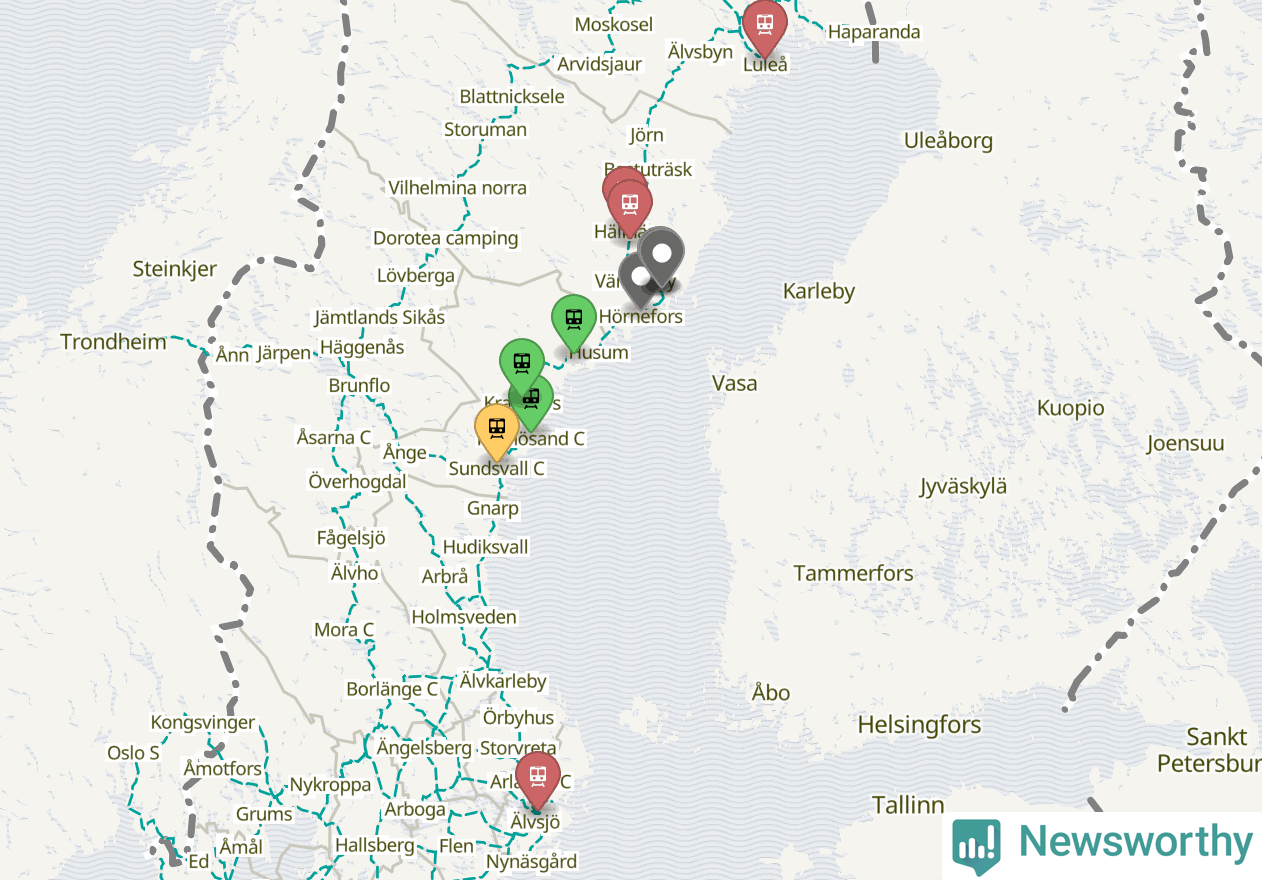Open the Newsworthy text link
1262x880 pixels.
(x=1135, y=842)
